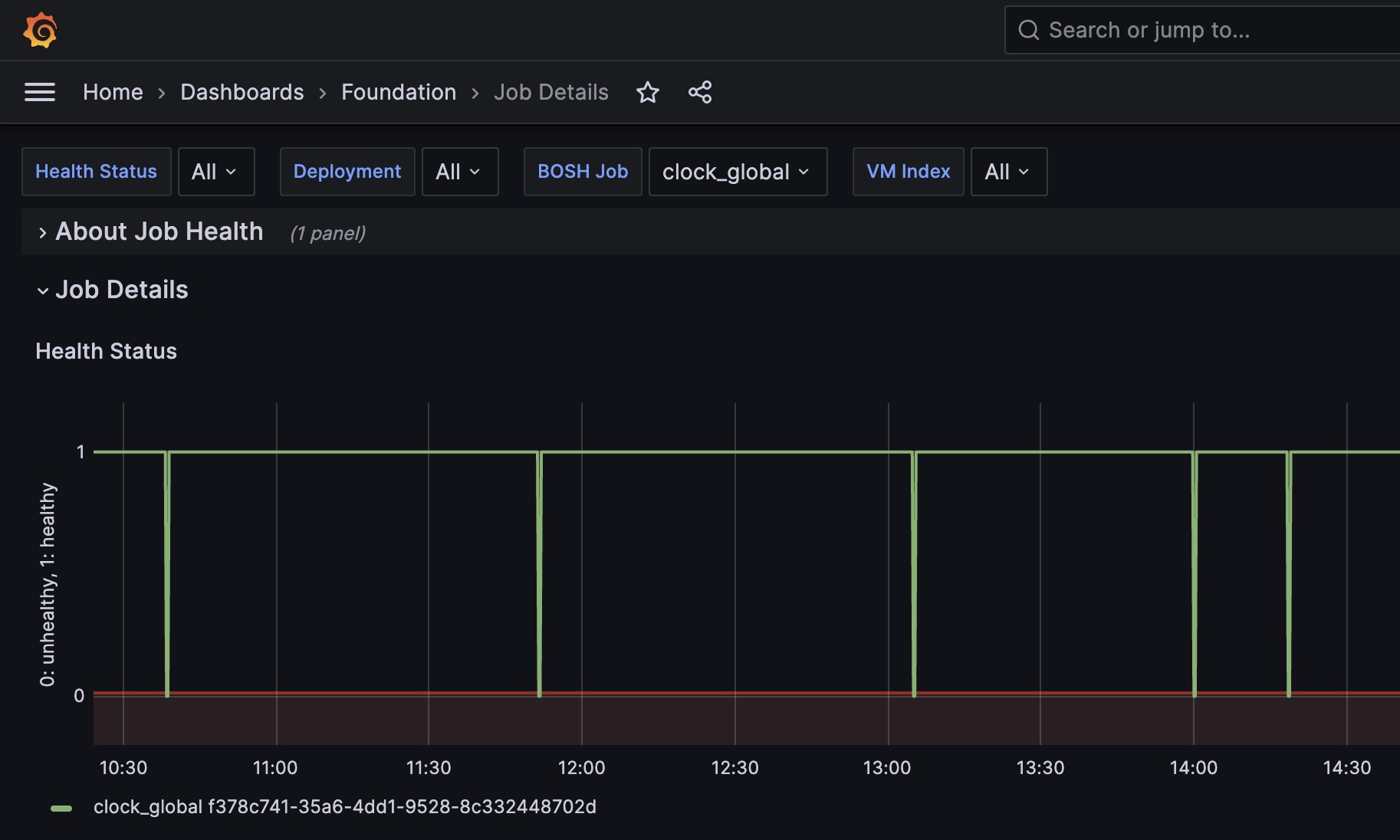Open the BOSH Job clock_global dropdown
This screenshot has height=840, width=1400.
coord(737,172)
